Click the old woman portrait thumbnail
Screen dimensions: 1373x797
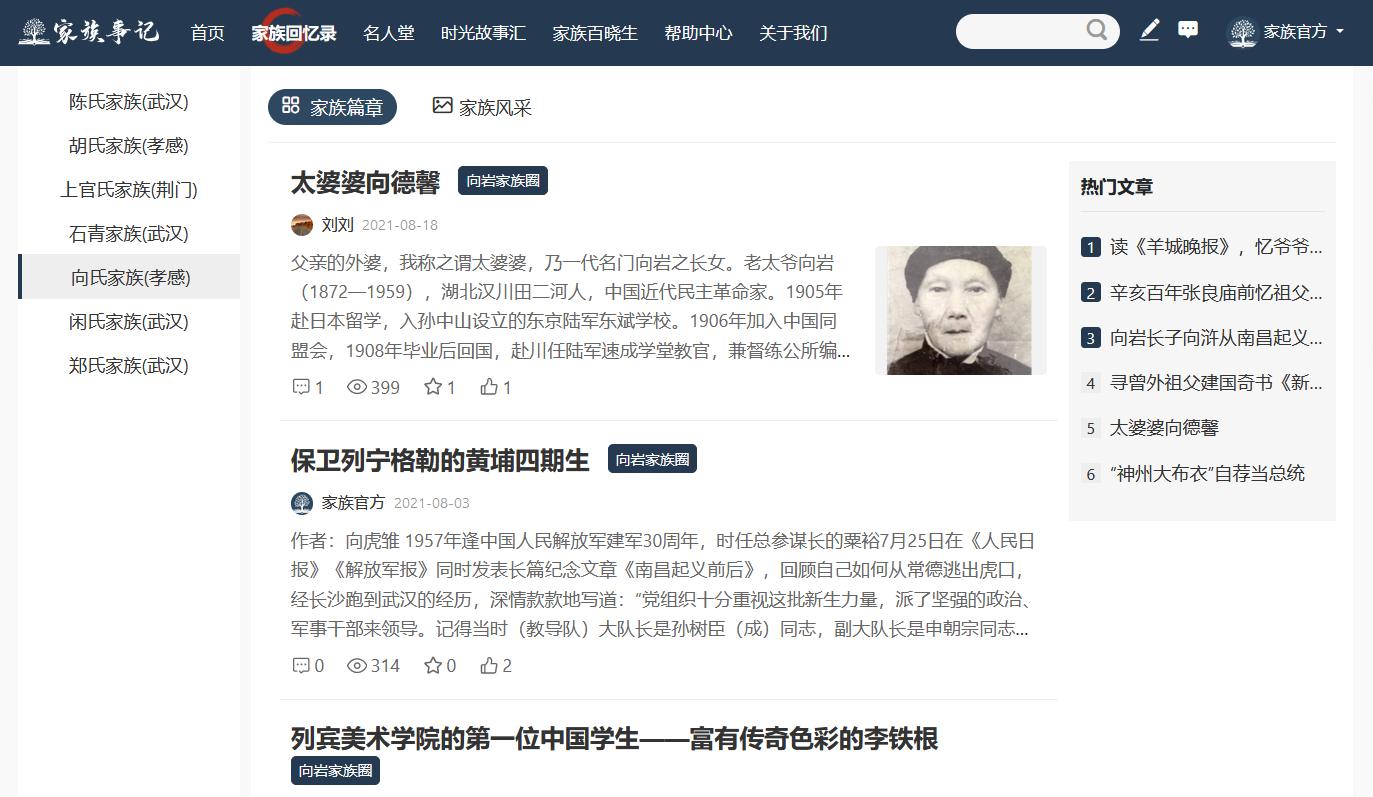(961, 310)
